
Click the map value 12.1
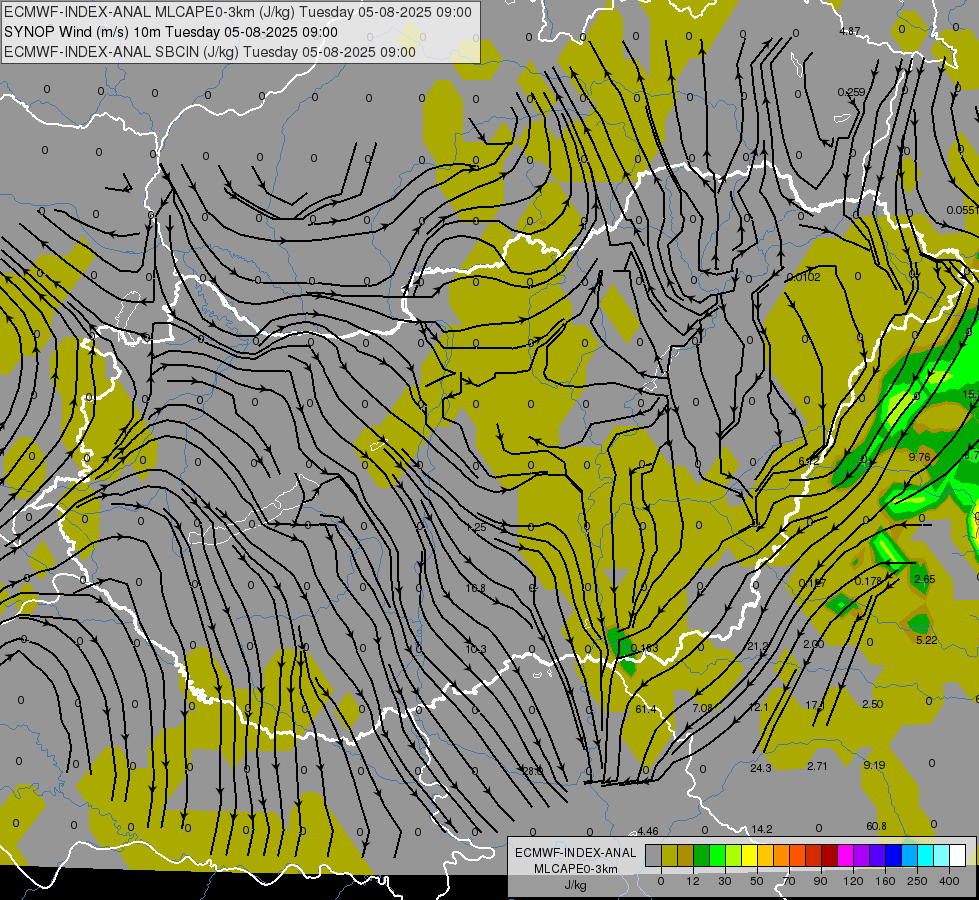758,707
